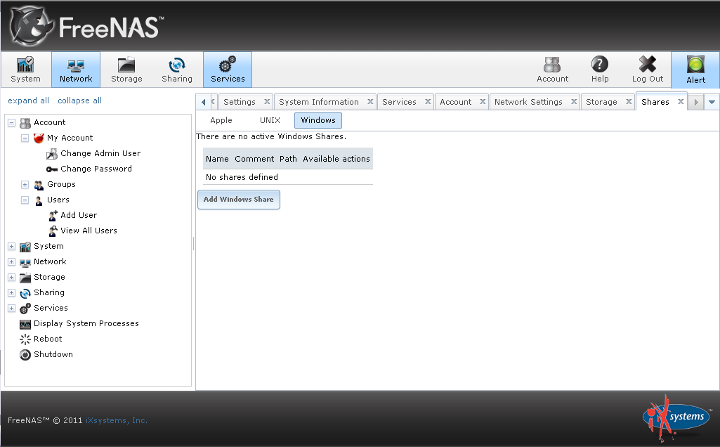
Task: Open the Network toolbar icon
Action: pos(76,69)
